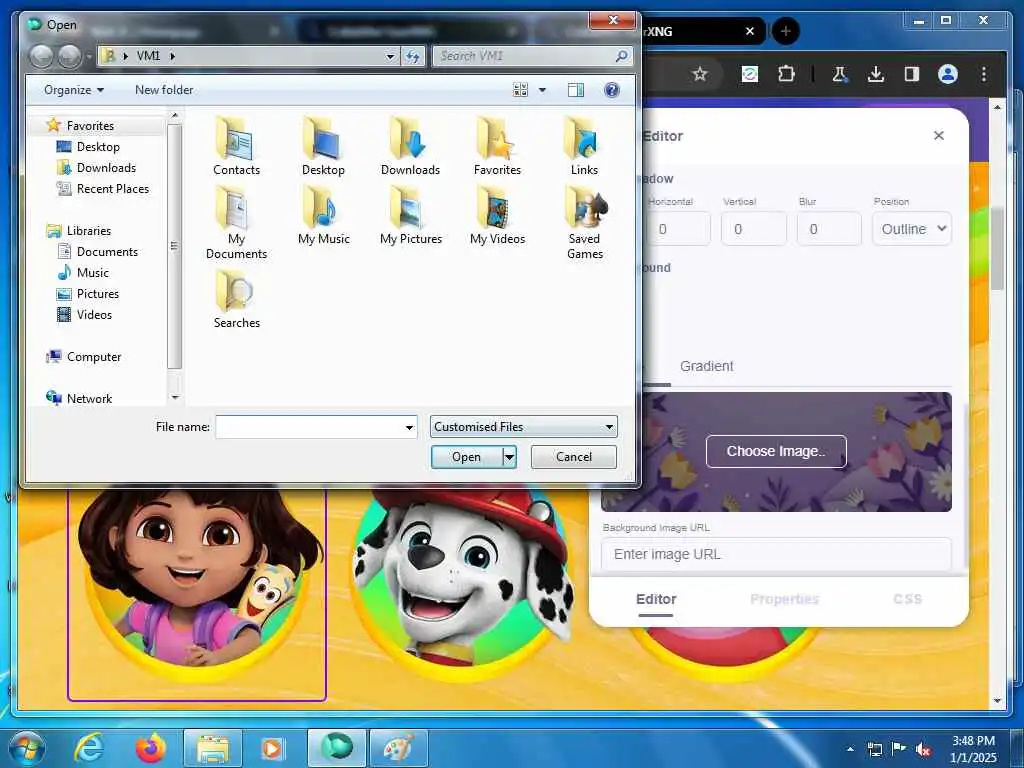The image size is (1024, 768).
Task: Toggle the preview pane icon
Action: tap(575, 89)
